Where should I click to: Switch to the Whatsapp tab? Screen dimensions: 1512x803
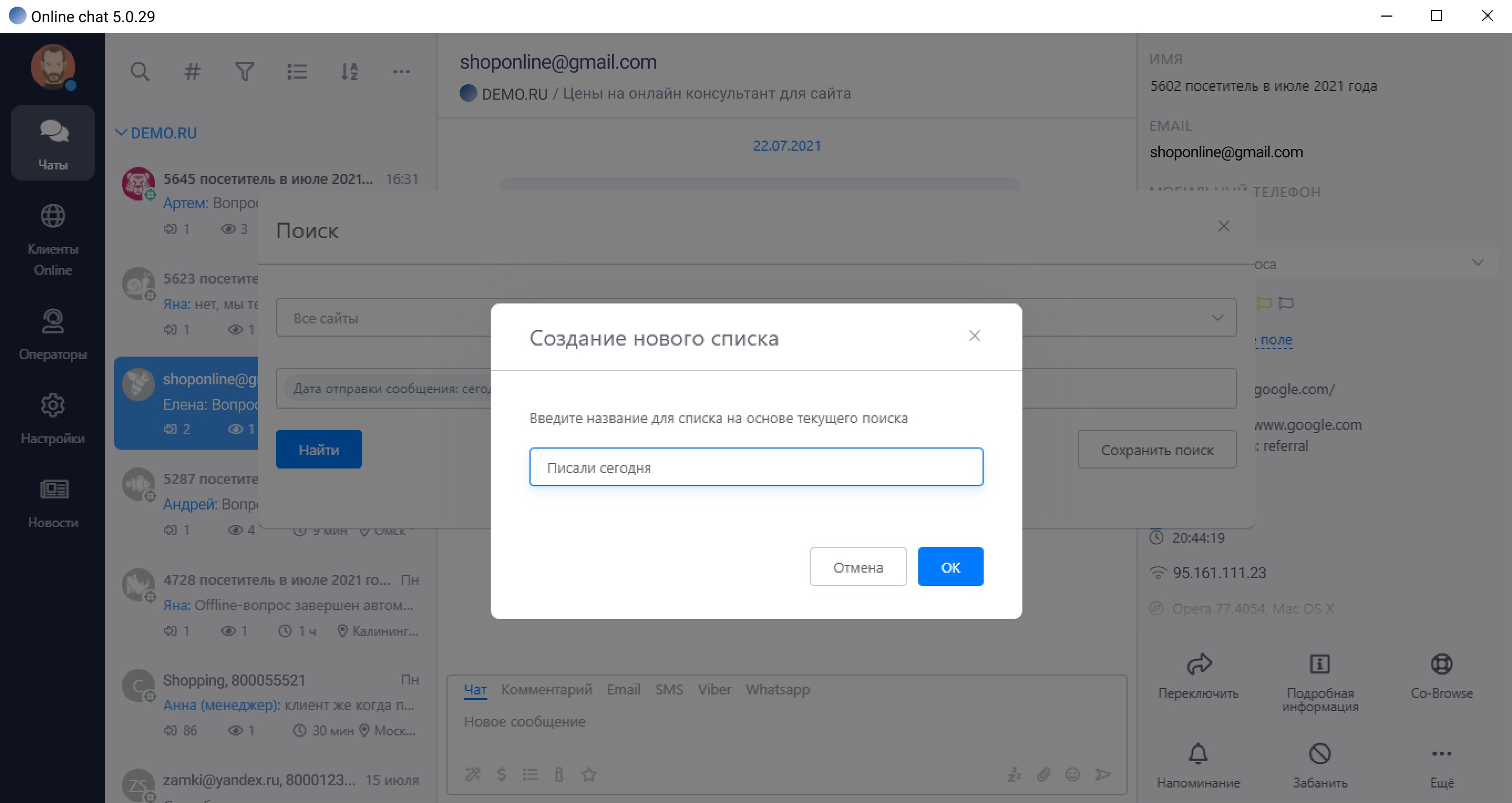777,689
